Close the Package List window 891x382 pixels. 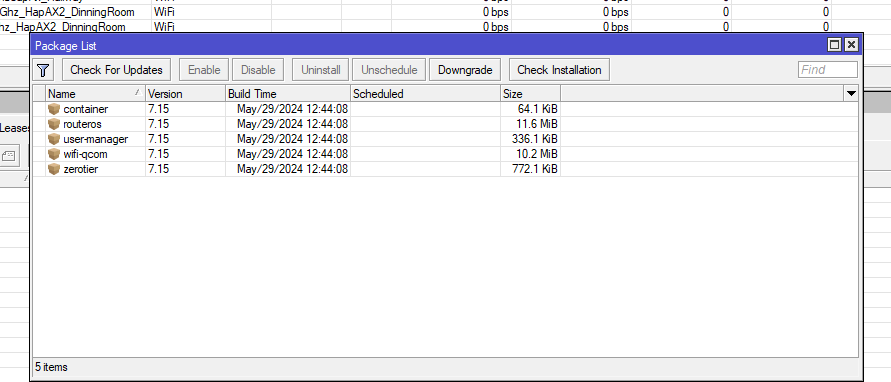click(851, 45)
